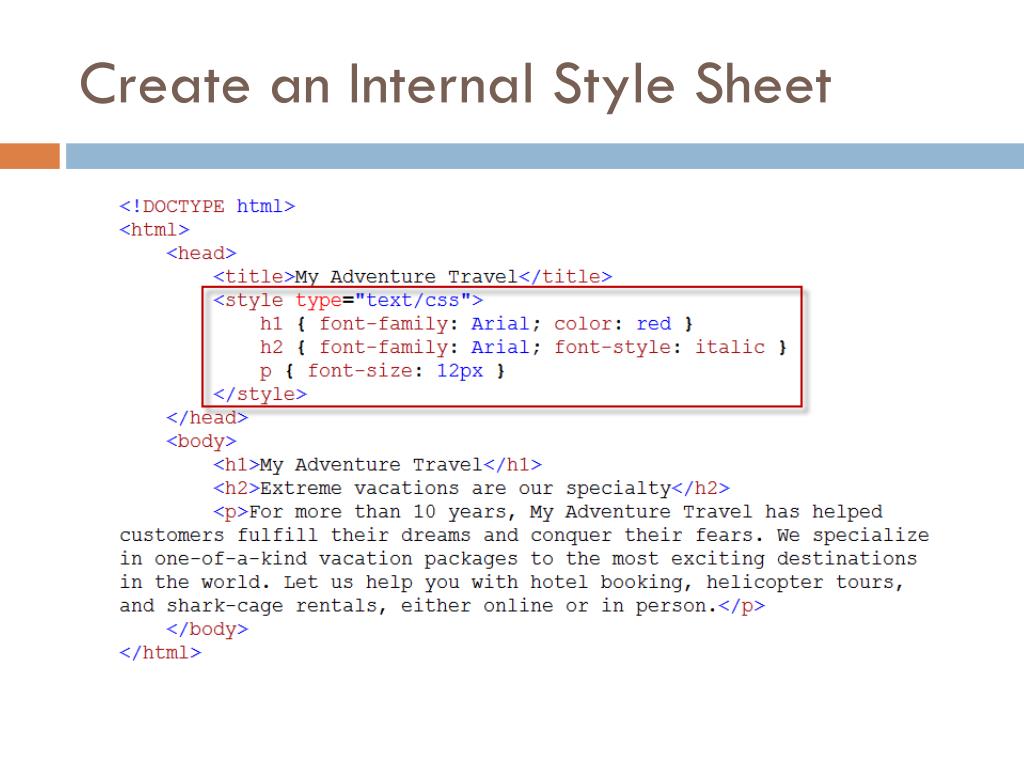Click the closing '</html>' tag

point(160,653)
